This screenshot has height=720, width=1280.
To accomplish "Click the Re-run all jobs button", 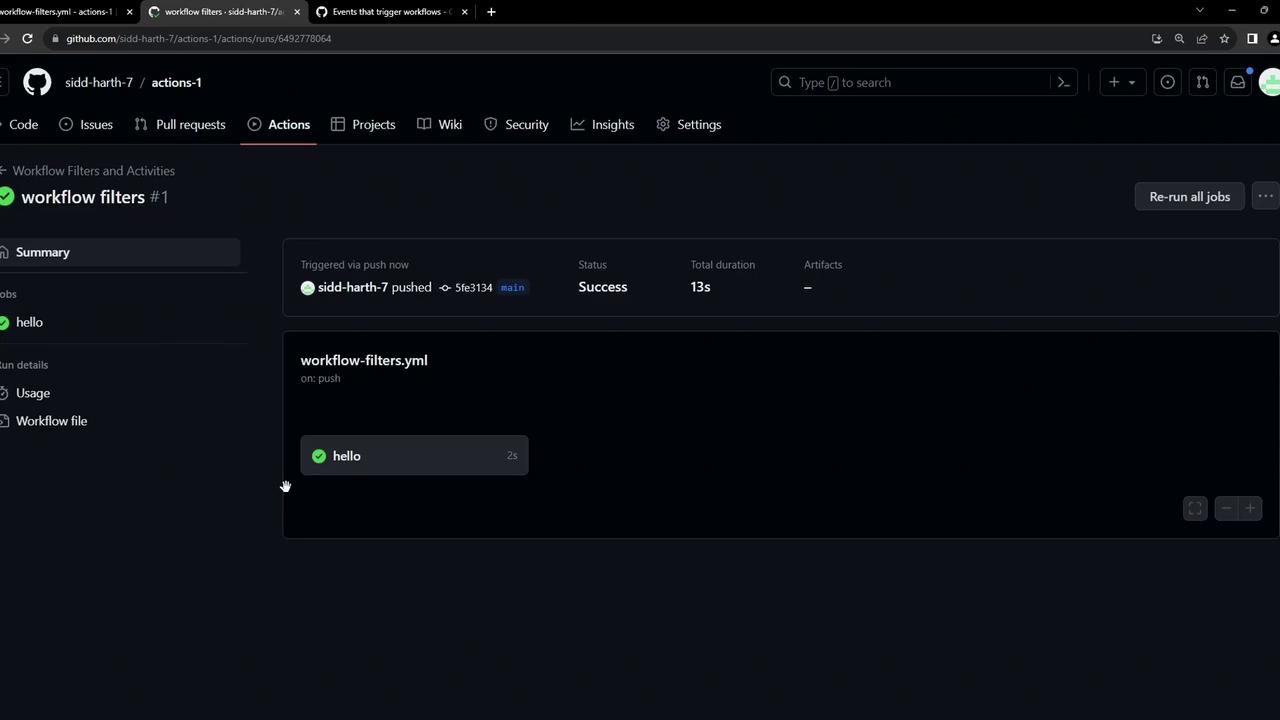I will tap(1189, 196).
